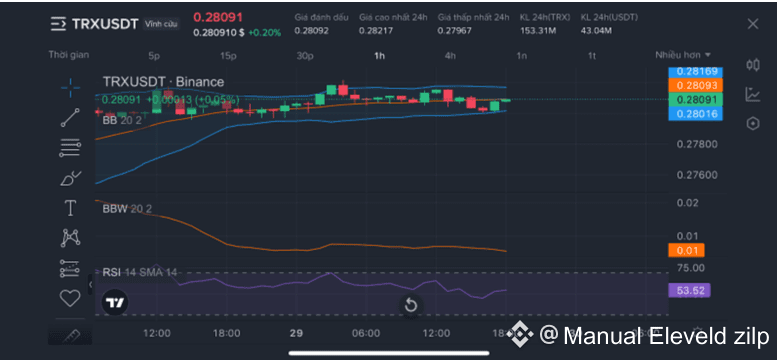Expand the Nhiều hơn timeframe dropdown
777x360 pixels.
[683, 55]
